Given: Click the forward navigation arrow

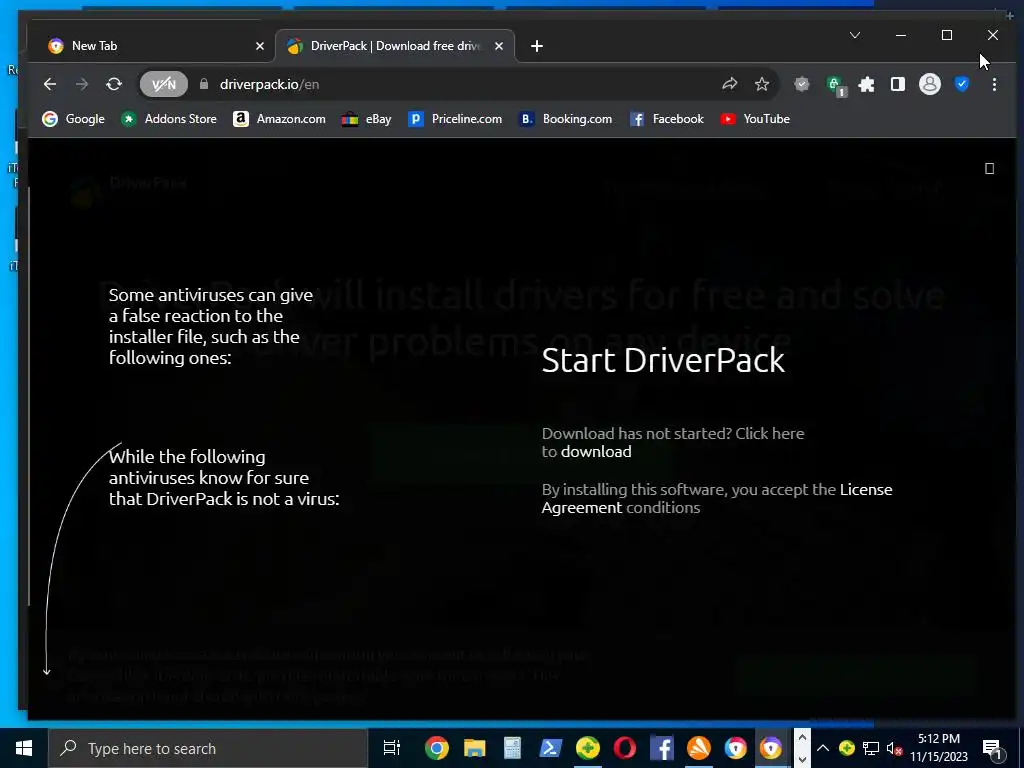Looking at the screenshot, I should (x=82, y=84).
